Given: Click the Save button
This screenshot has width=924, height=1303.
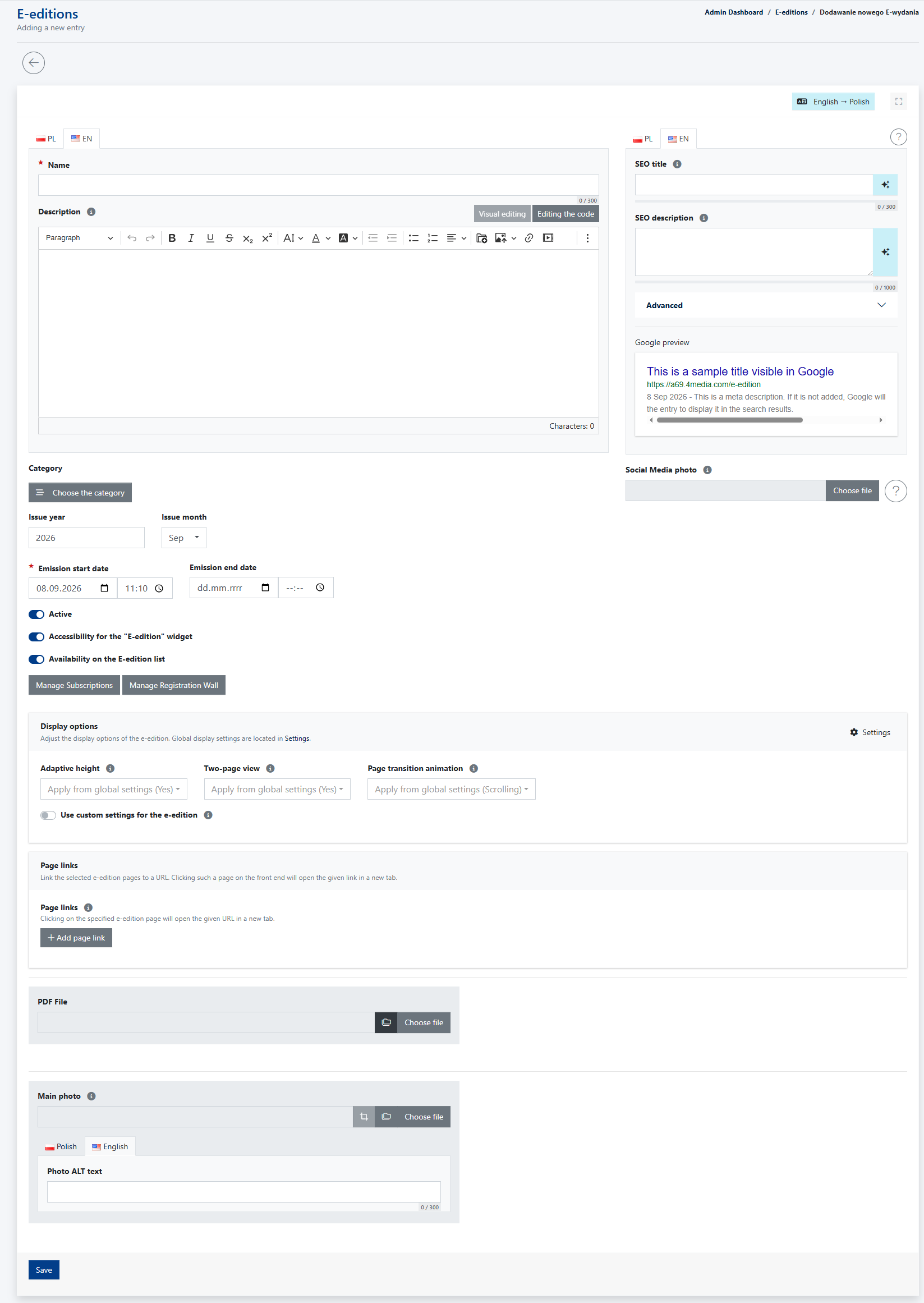Looking at the screenshot, I should (44, 1269).
